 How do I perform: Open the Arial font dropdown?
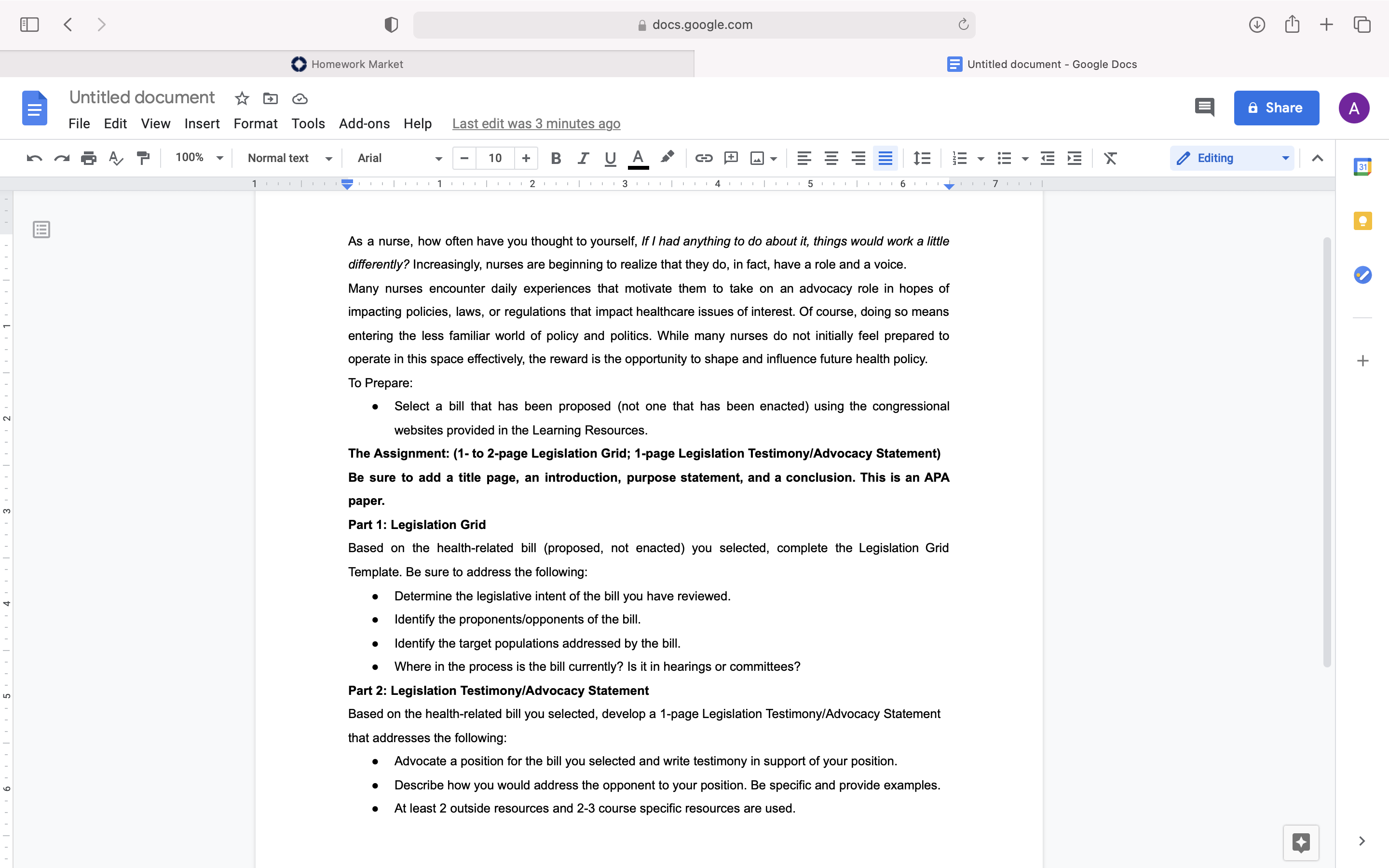[x=399, y=158]
